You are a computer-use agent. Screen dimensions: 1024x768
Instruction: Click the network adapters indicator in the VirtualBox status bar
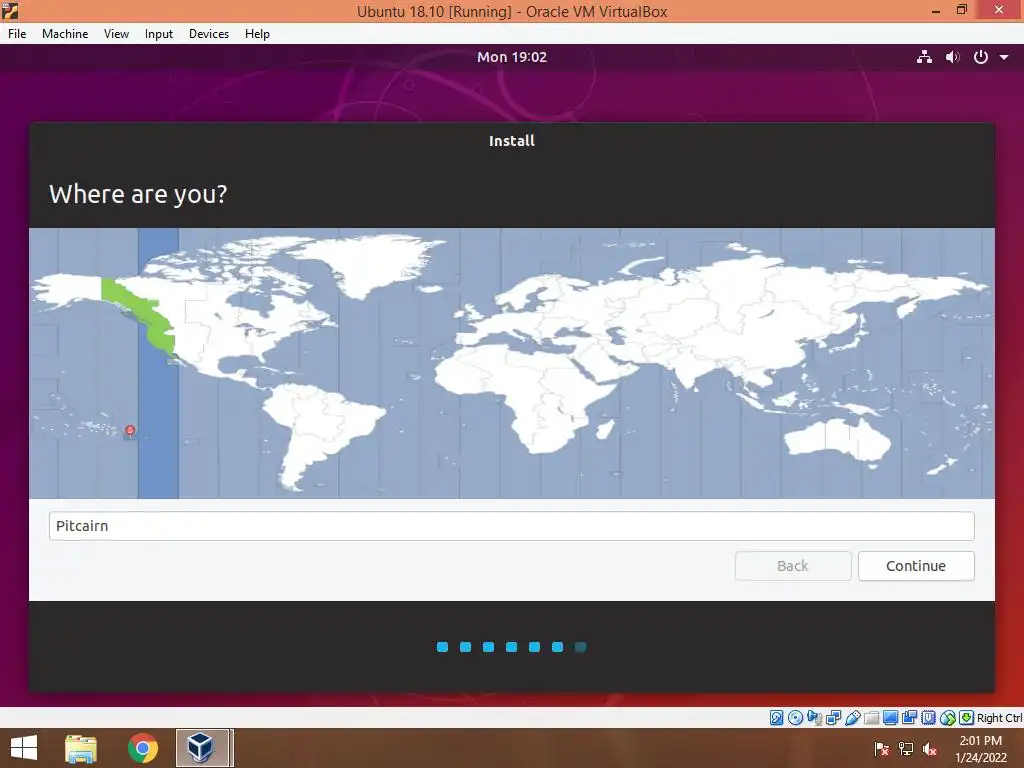(833, 718)
